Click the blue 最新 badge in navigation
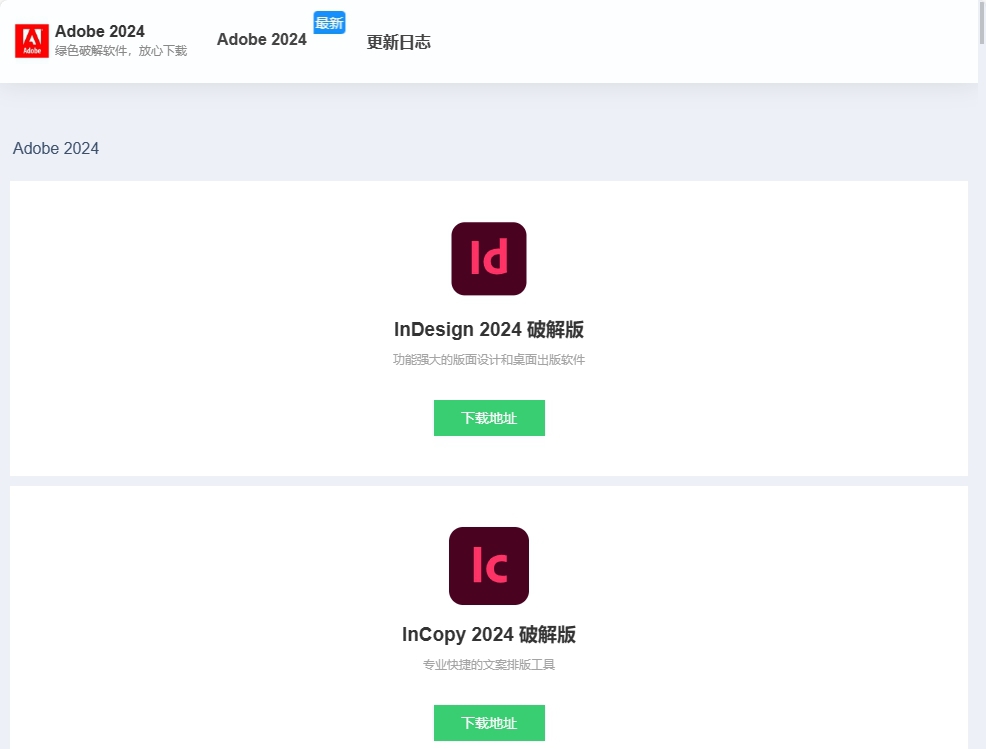This screenshot has height=749, width=986. (329, 22)
